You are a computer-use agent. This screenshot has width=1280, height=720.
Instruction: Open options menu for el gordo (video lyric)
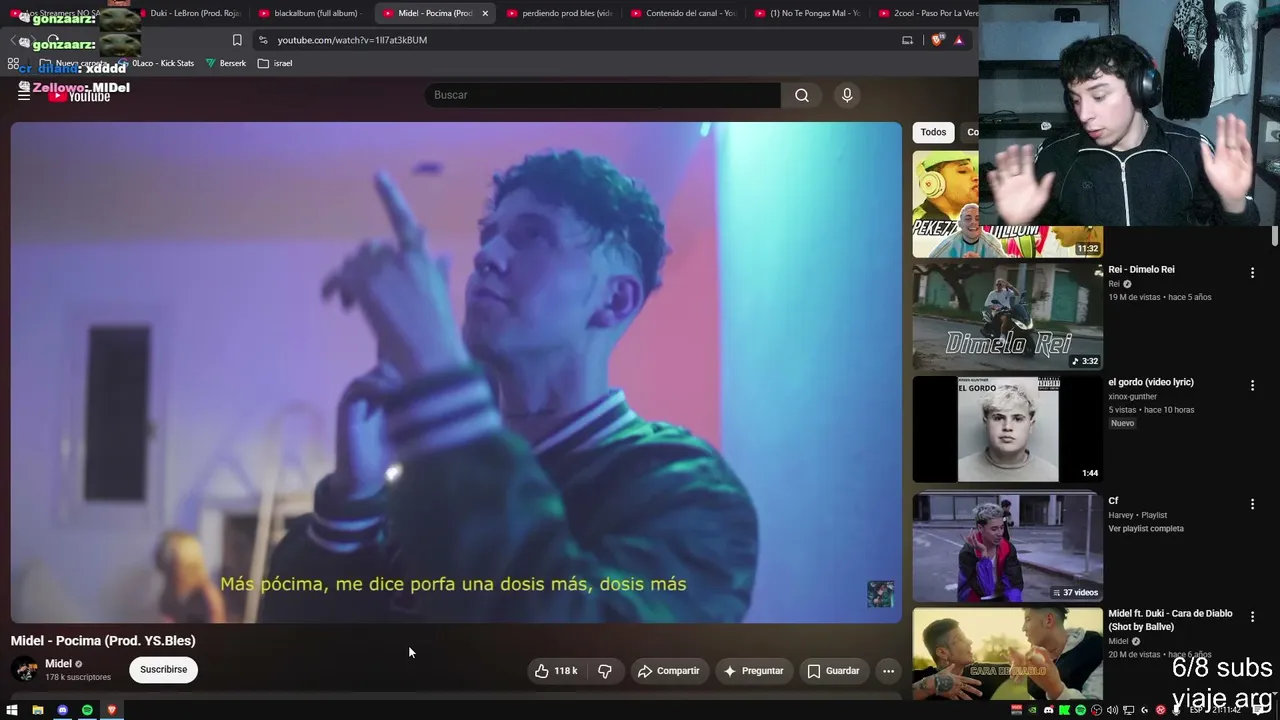[x=1252, y=385]
